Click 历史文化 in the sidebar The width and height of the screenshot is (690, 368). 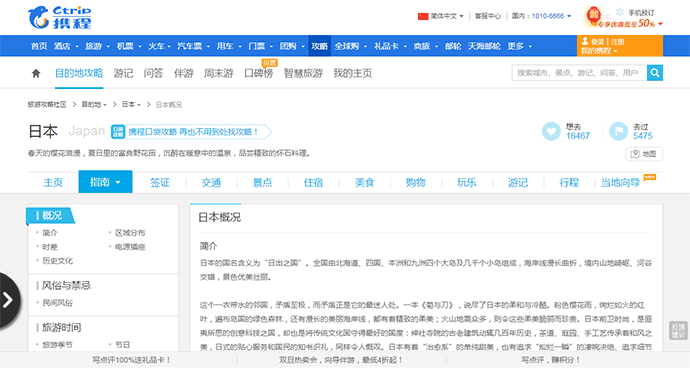pos(58,261)
